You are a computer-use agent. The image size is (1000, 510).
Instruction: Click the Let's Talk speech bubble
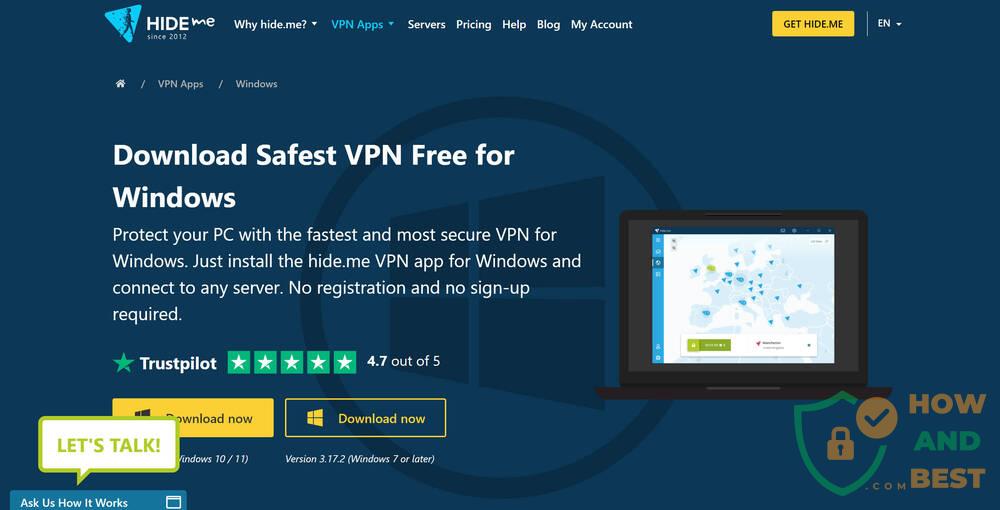[108, 448]
